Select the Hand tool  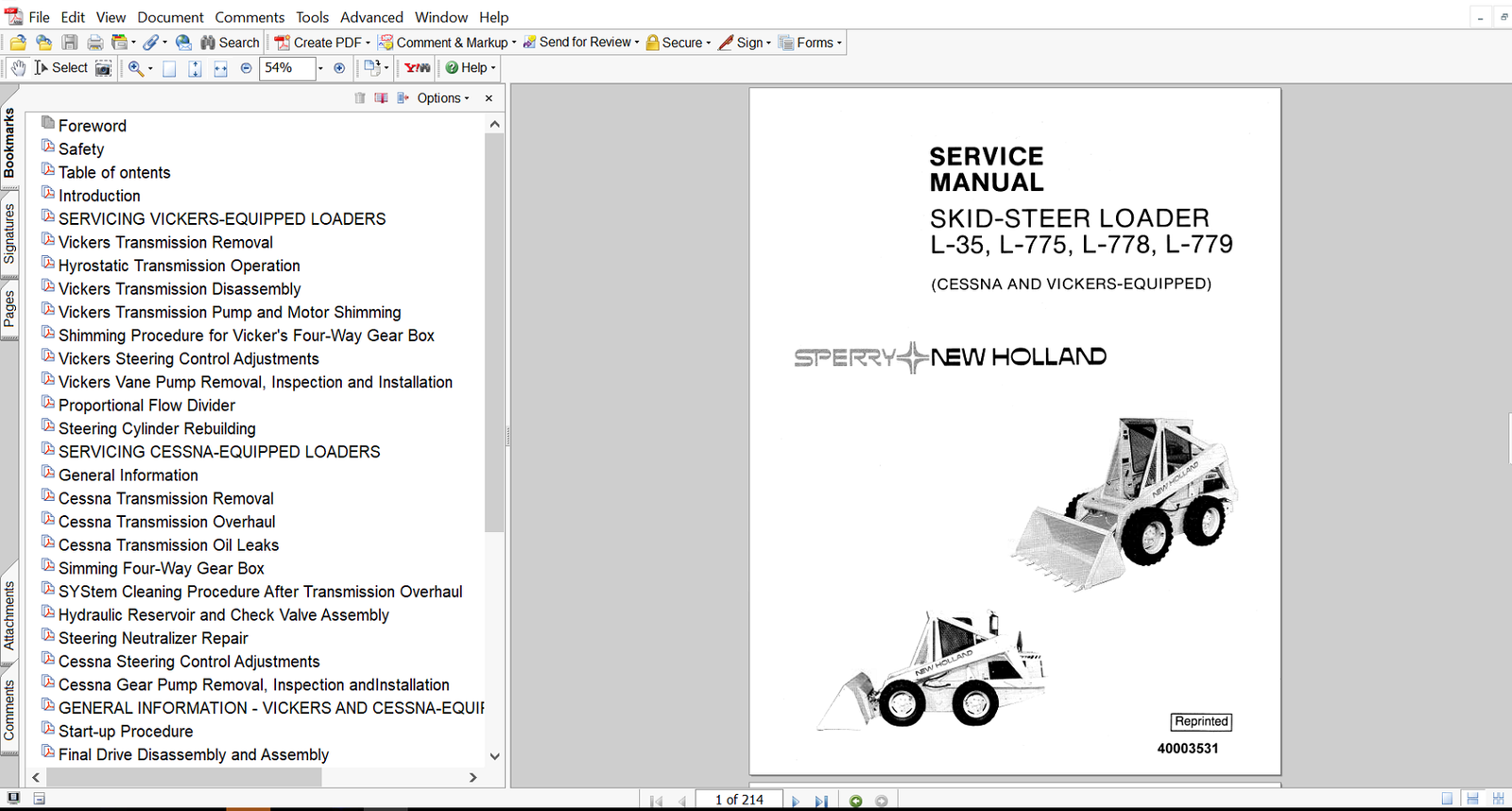(18, 68)
